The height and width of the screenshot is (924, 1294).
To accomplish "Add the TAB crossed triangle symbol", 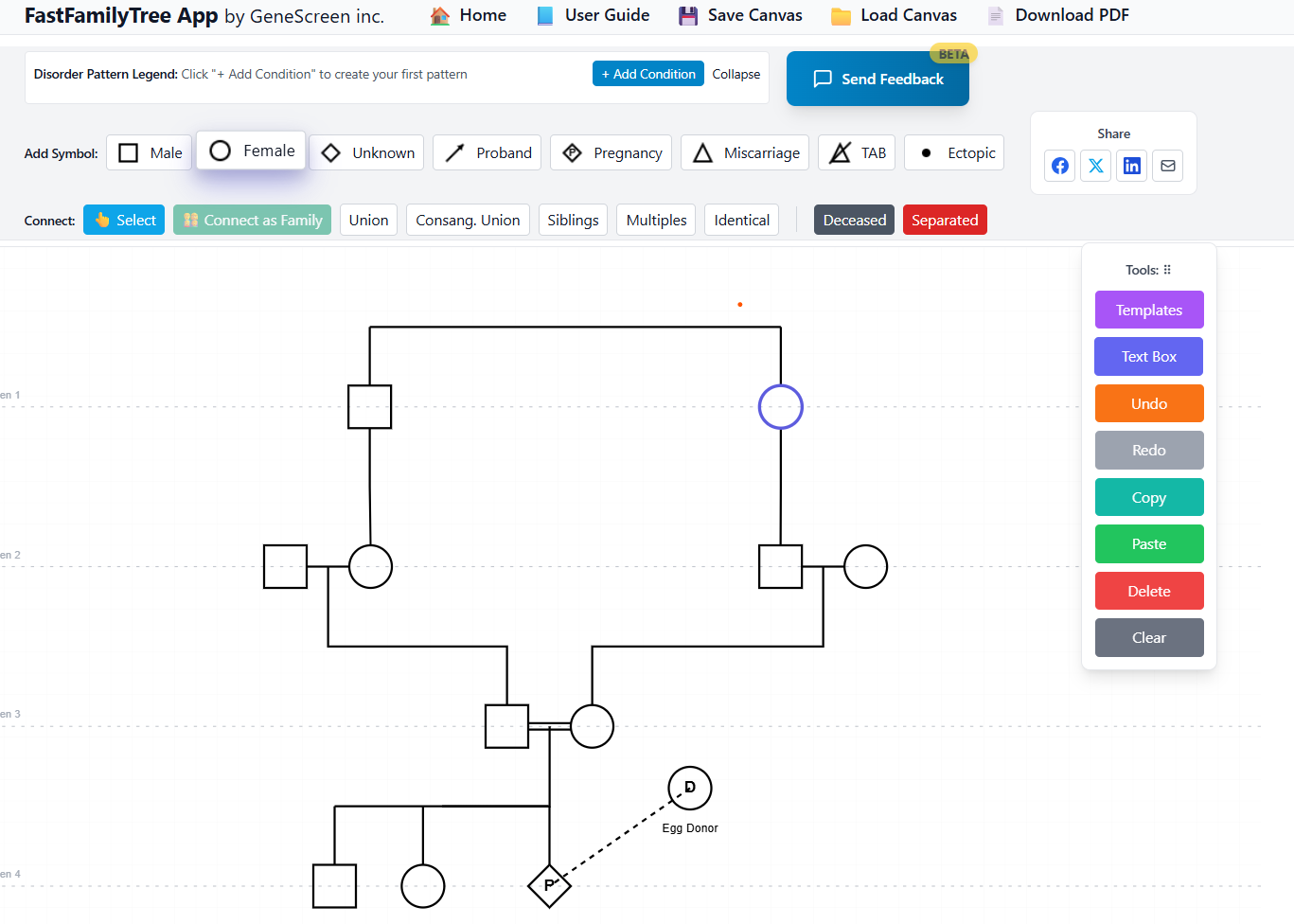I will coord(856,152).
